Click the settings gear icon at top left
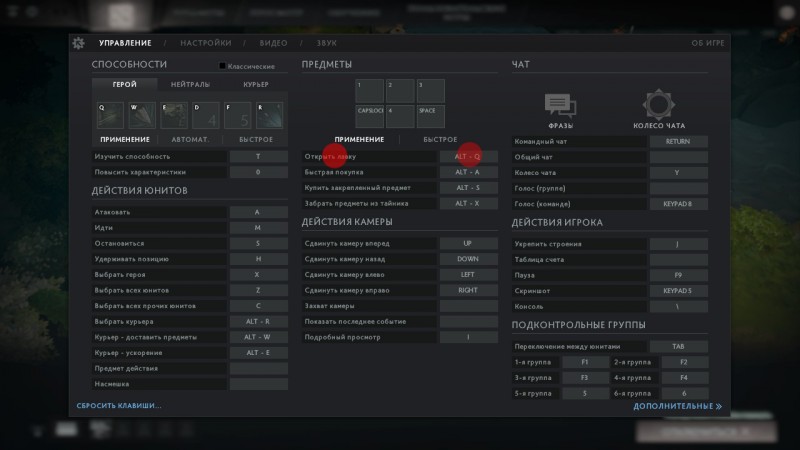This screenshot has width=800, height=450. click(79, 42)
